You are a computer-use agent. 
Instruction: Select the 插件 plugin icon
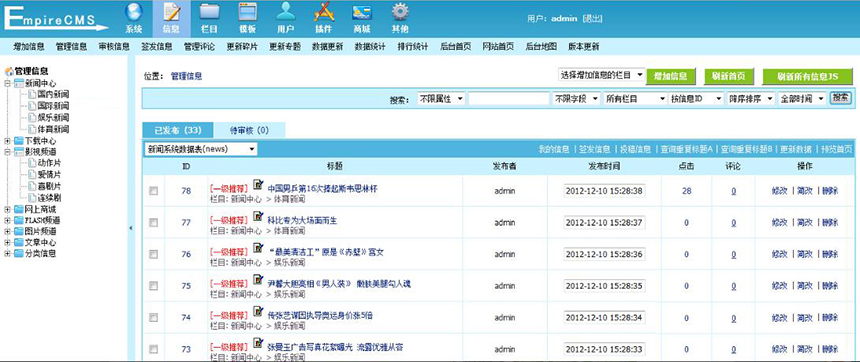click(324, 13)
